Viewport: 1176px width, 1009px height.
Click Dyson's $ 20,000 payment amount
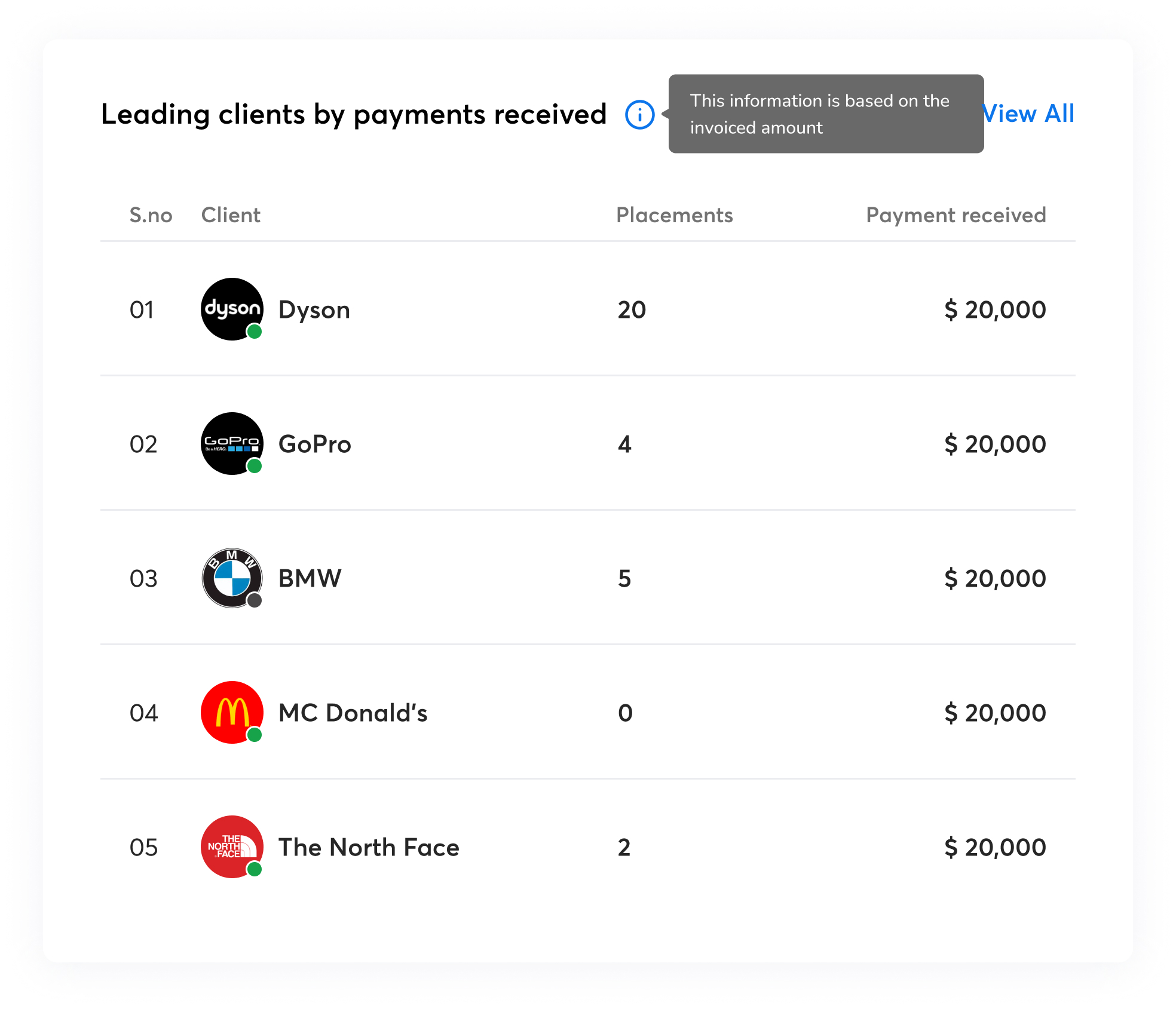(995, 310)
